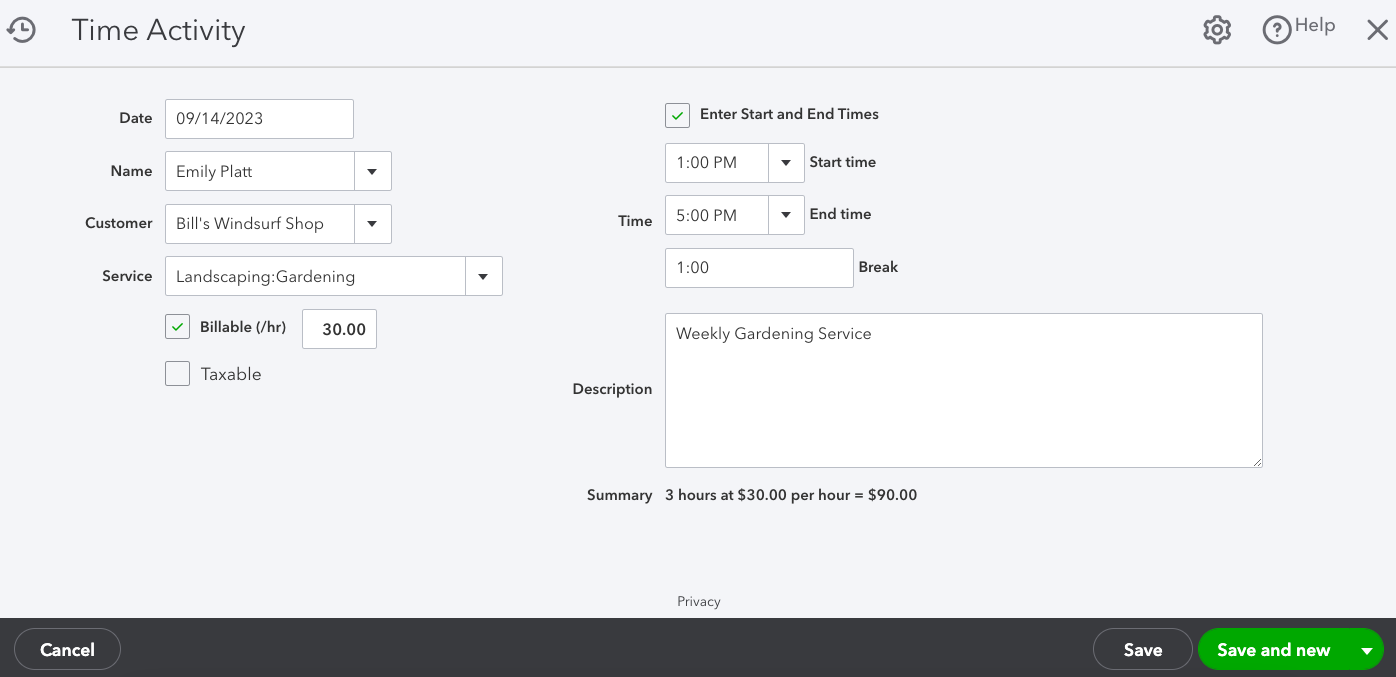
Task: Open recent transactions history icon
Action: click(x=21, y=30)
